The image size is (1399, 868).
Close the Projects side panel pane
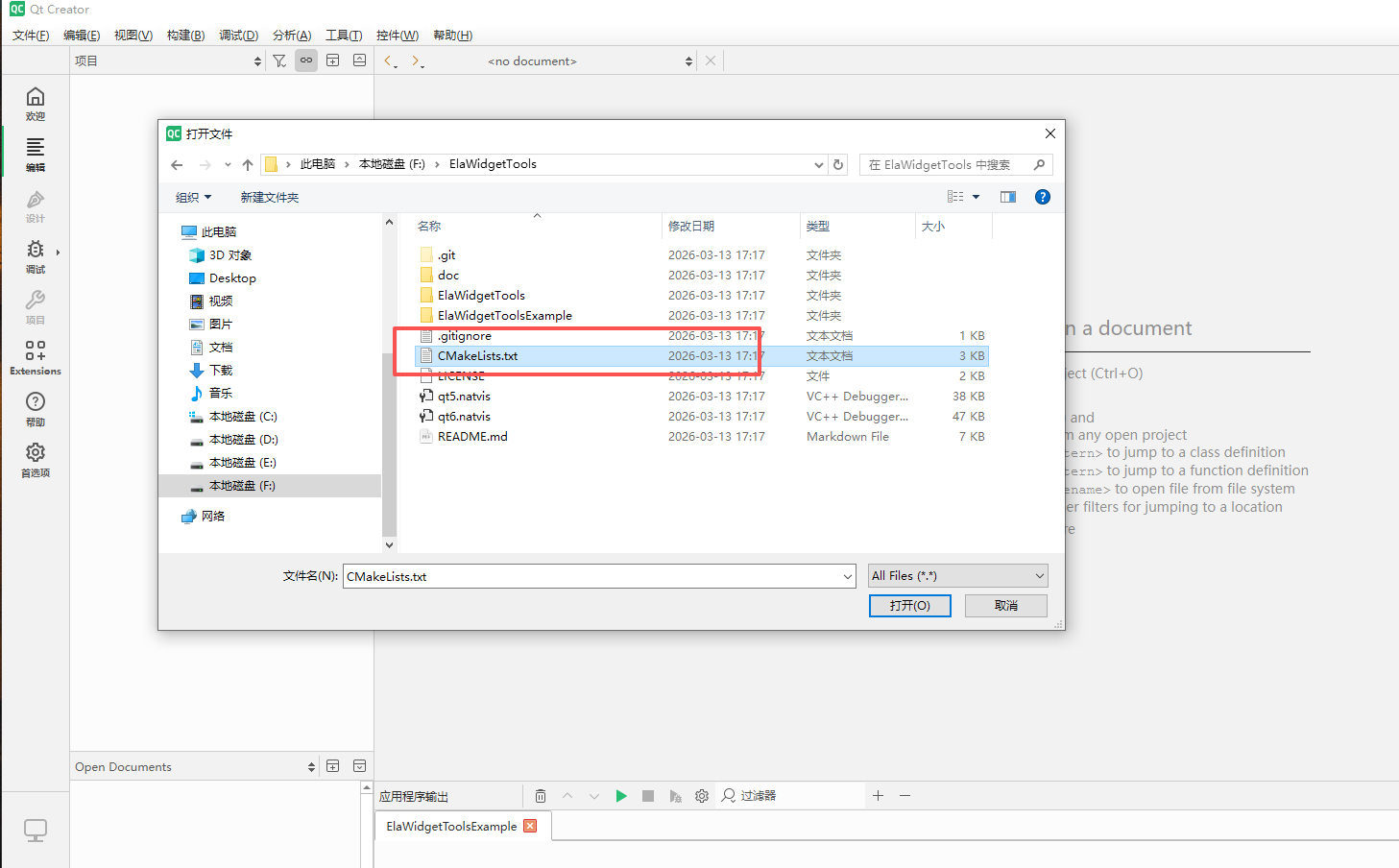coord(359,60)
